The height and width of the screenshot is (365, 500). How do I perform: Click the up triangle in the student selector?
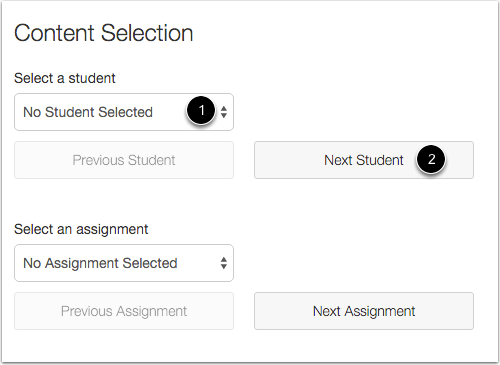[224, 108]
